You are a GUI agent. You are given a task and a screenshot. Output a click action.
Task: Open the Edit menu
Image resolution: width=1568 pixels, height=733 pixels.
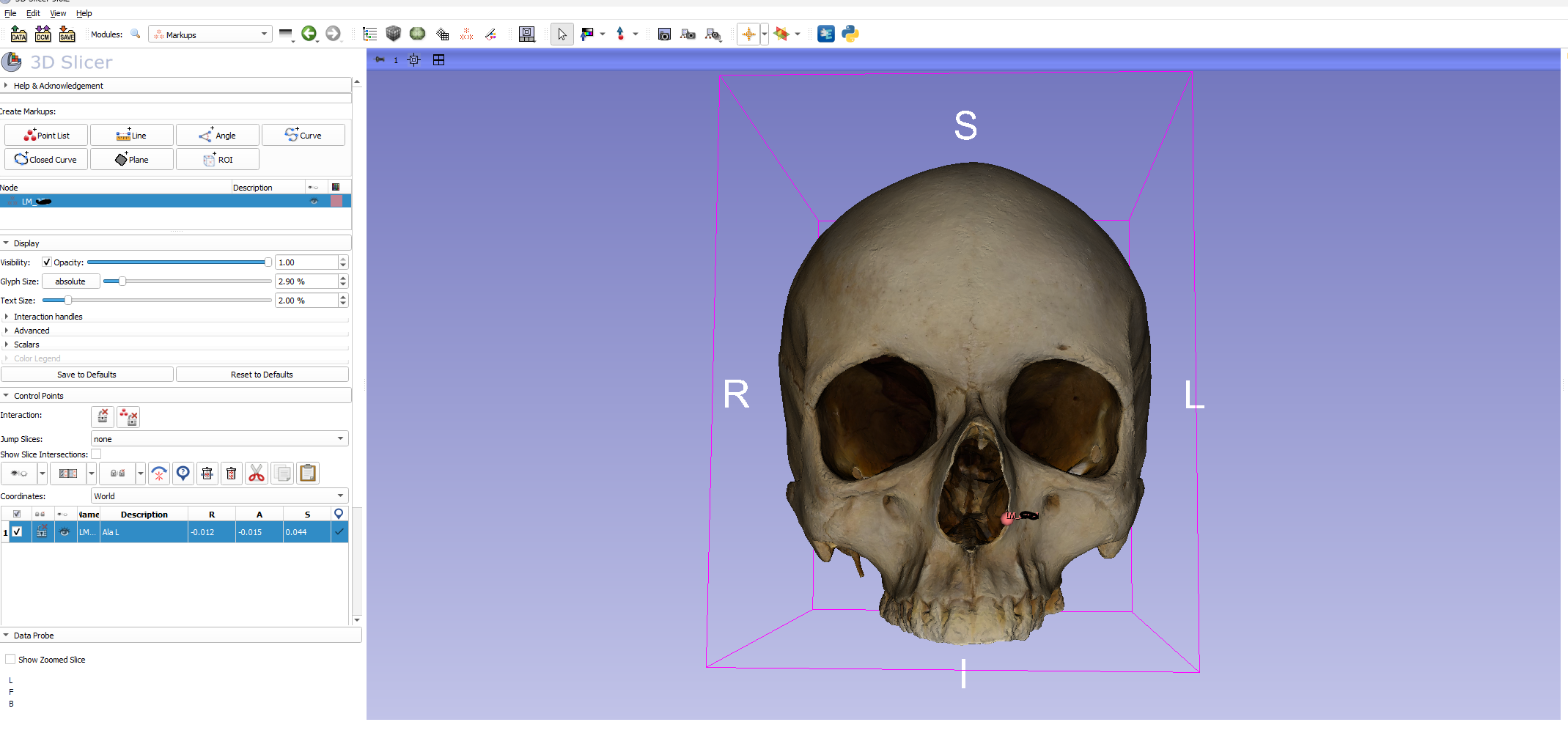click(33, 13)
